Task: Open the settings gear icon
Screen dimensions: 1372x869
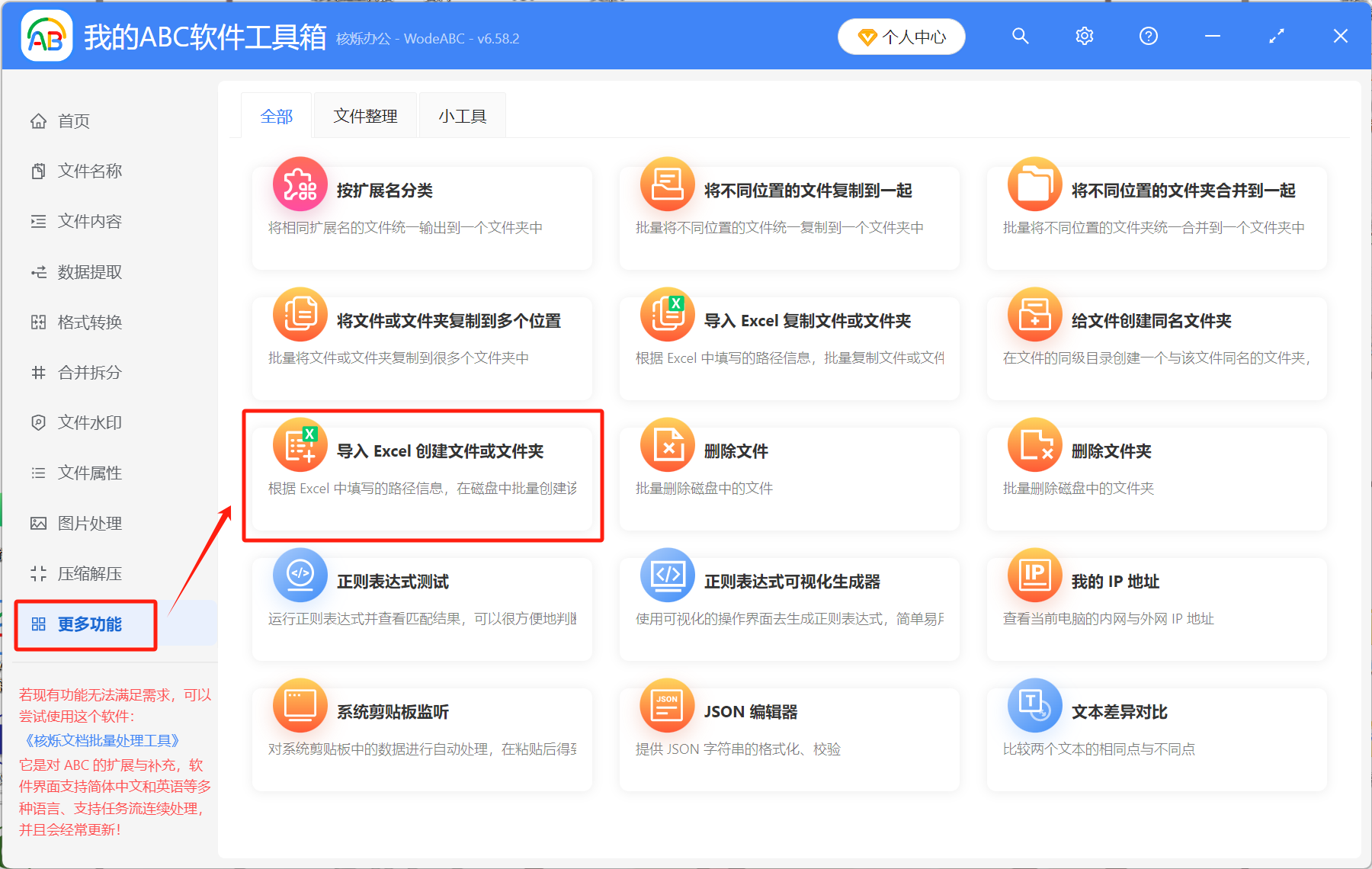Action: pyautogui.click(x=1084, y=36)
